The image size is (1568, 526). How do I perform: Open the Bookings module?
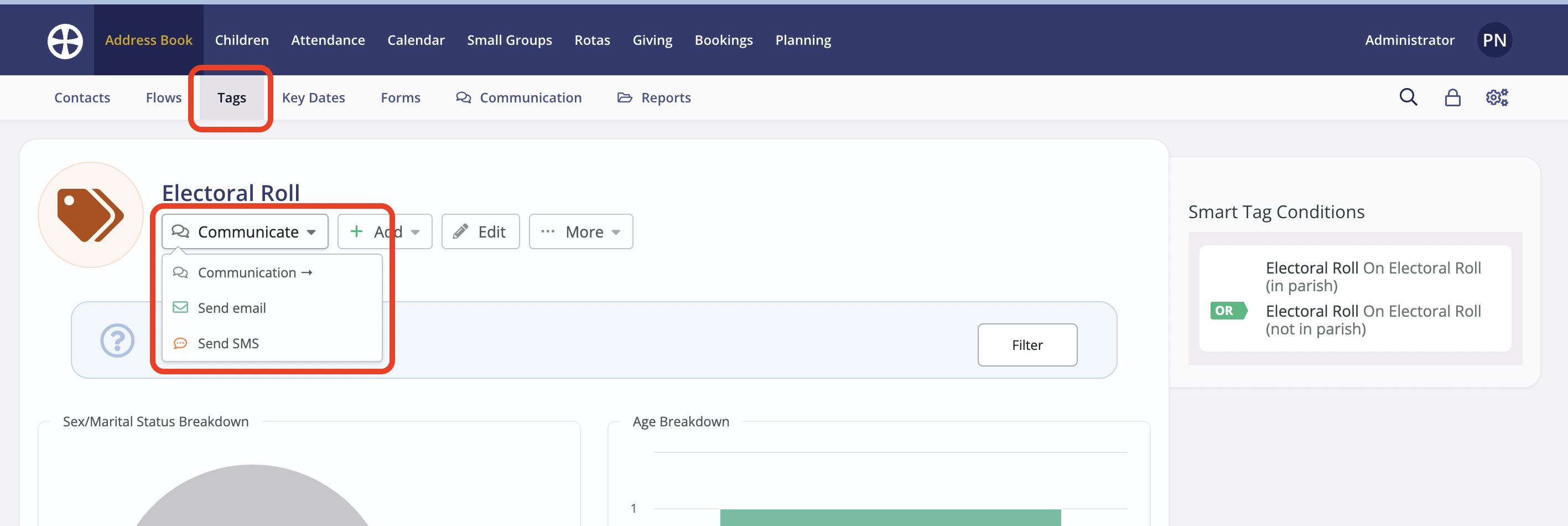724,40
